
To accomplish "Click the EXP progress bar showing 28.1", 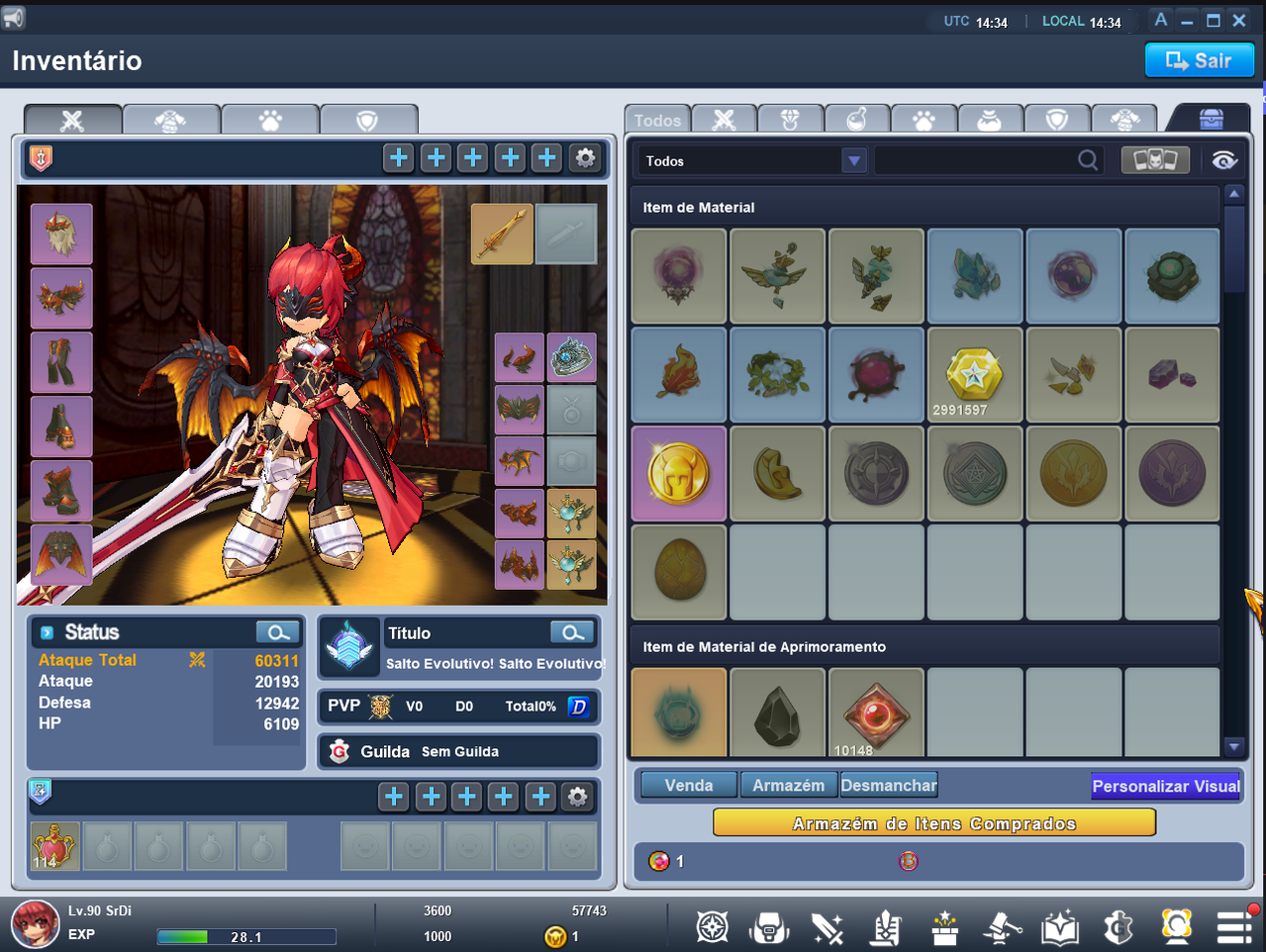I will pyautogui.click(x=246, y=936).
